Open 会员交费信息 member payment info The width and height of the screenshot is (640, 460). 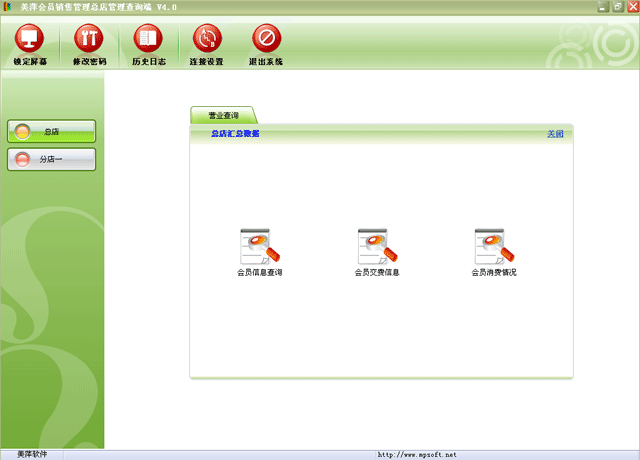[x=377, y=246]
